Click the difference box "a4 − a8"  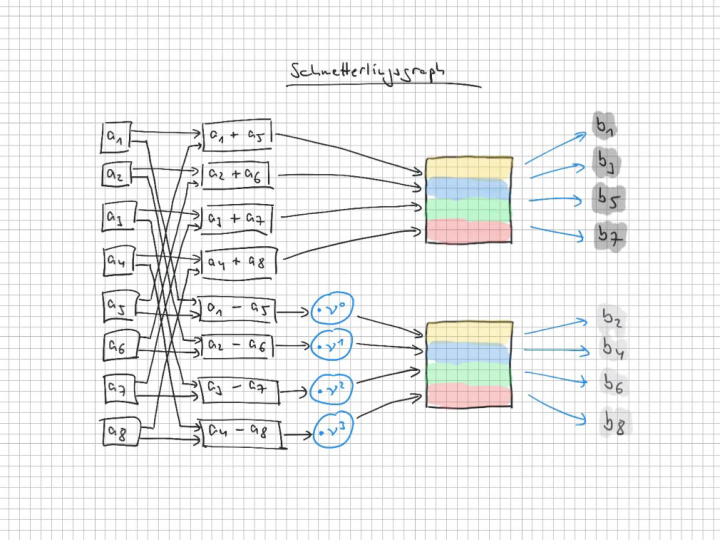(241, 433)
